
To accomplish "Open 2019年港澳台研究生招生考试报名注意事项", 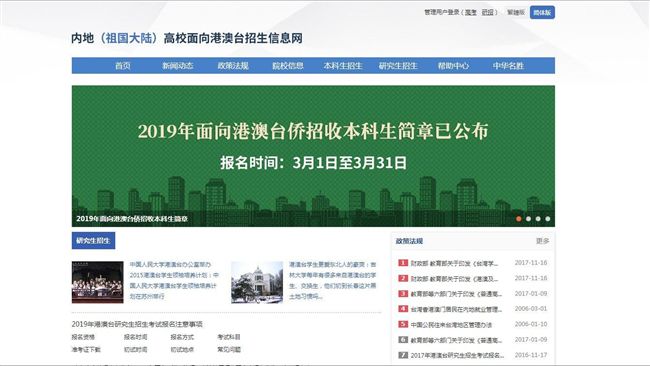I will [137, 324].
